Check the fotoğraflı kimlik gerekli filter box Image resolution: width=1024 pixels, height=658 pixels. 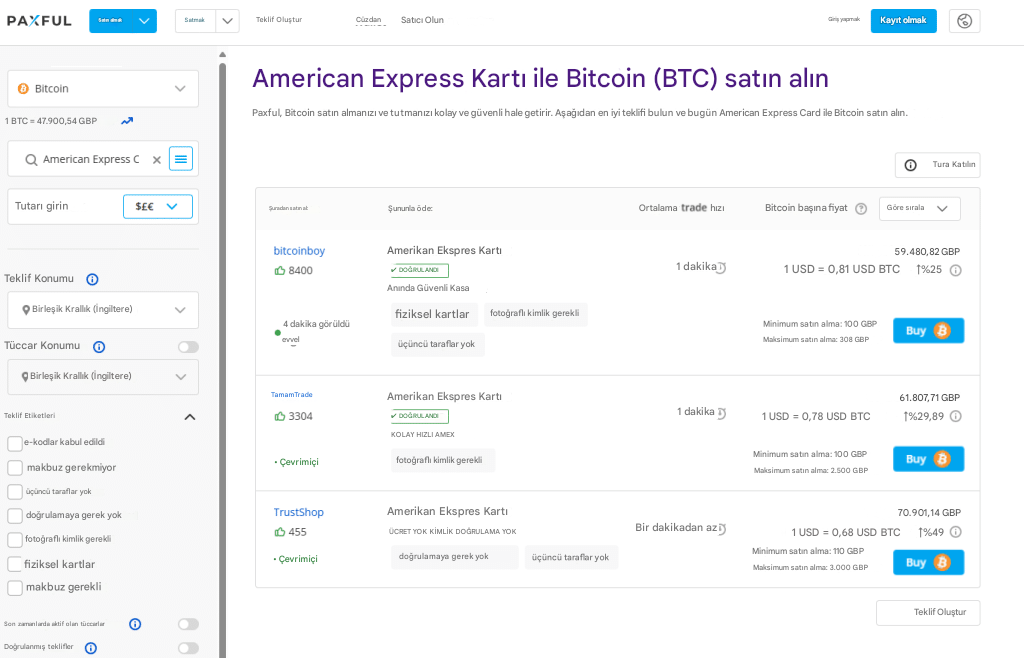(14, 540)
